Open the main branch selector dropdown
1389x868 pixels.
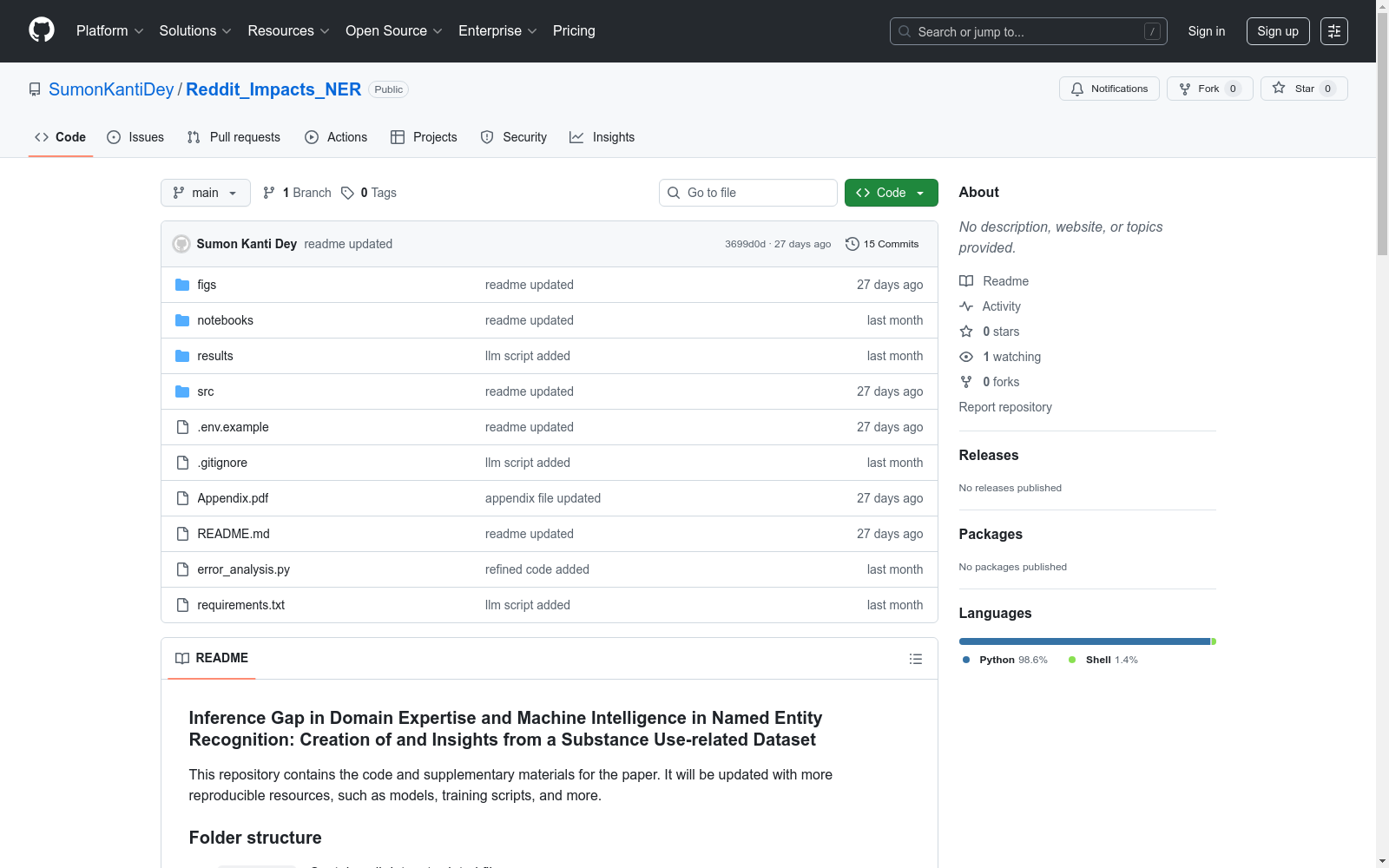[206, 193]
